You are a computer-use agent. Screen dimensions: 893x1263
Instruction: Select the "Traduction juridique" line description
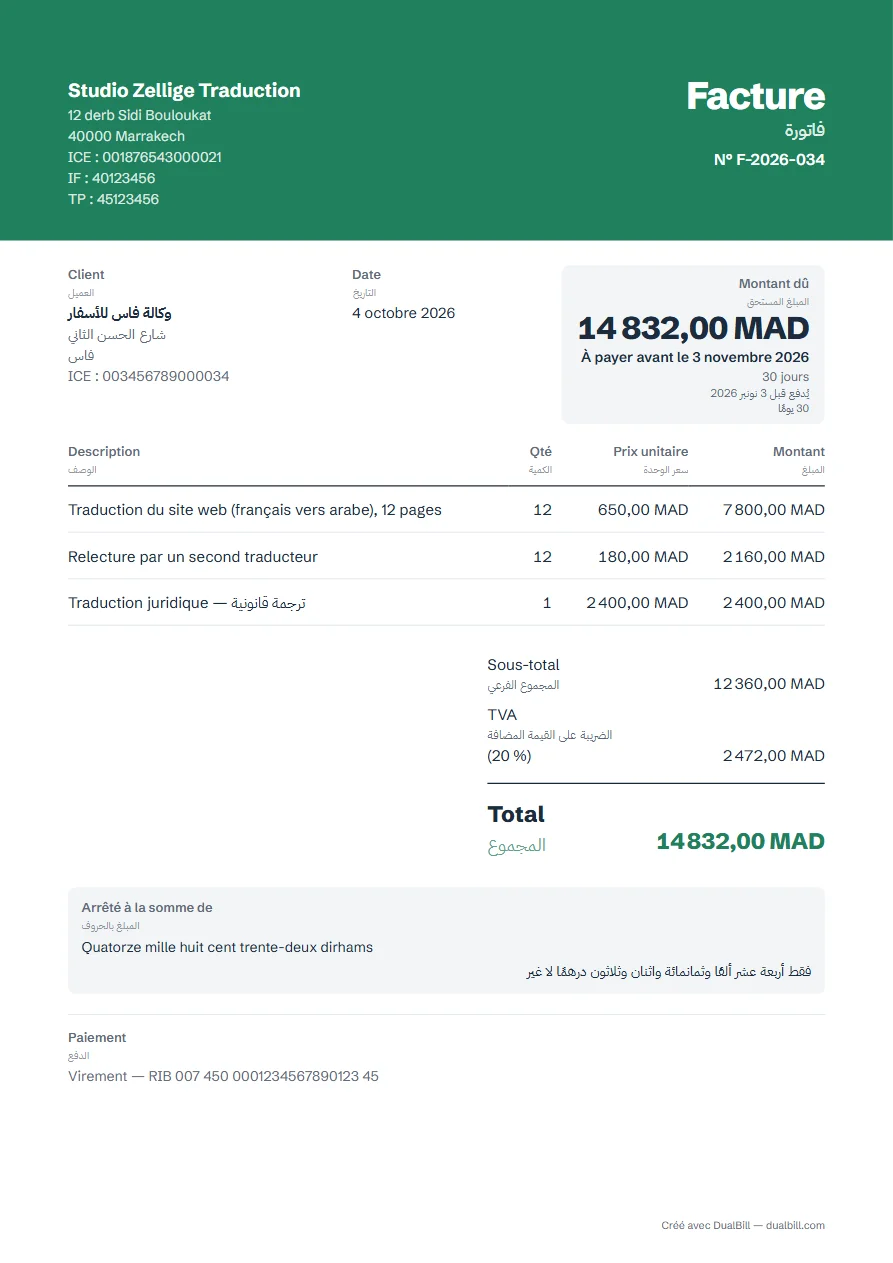(187, 603)
